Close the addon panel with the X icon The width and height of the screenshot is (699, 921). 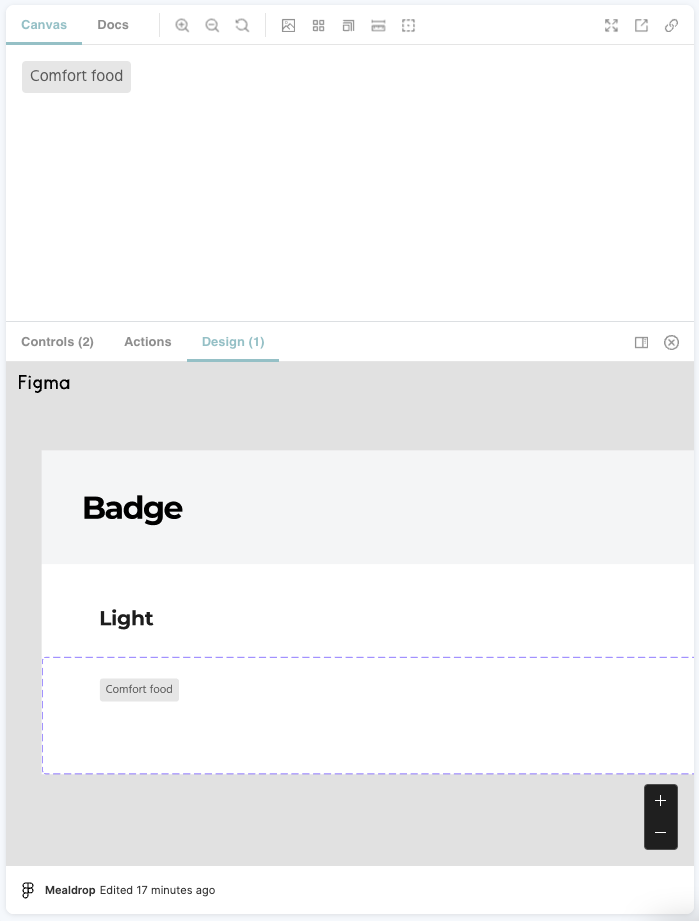coord(671,342)
